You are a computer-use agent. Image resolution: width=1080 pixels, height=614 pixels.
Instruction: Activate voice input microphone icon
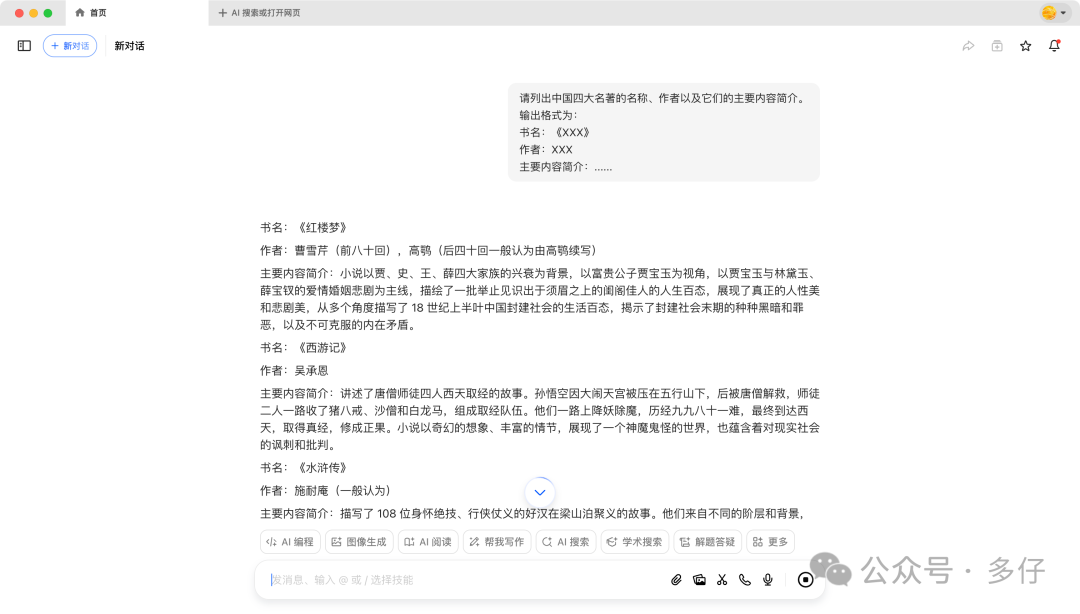[x=767, y=580]
